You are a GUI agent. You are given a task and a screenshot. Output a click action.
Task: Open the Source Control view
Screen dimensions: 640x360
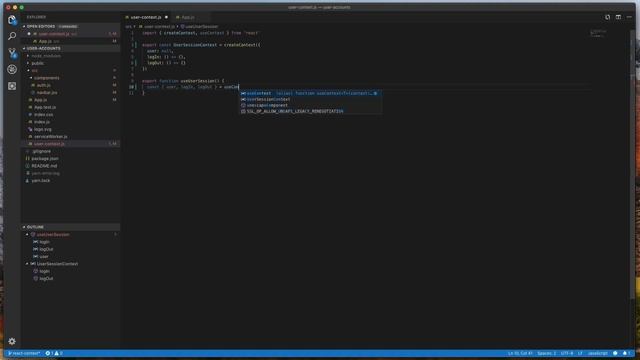tap(12, 53)
